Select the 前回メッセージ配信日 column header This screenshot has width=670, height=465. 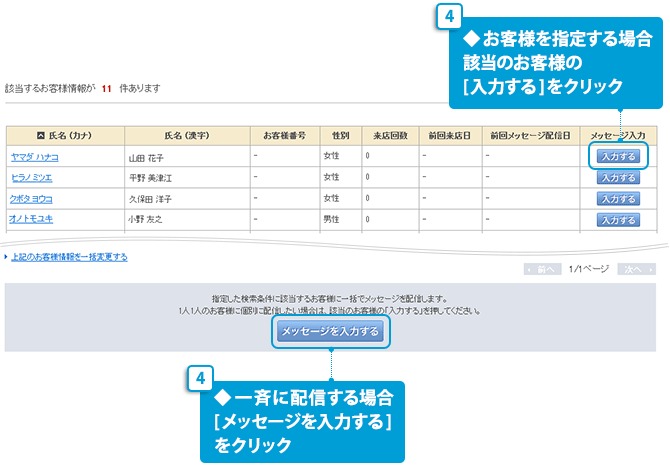pyautogui.click(x=531, y=135)
